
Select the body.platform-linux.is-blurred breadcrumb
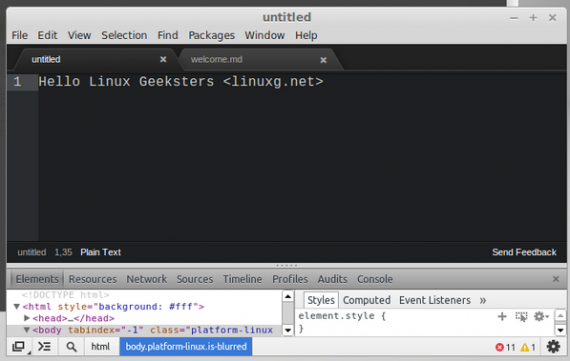click(186, 346)
